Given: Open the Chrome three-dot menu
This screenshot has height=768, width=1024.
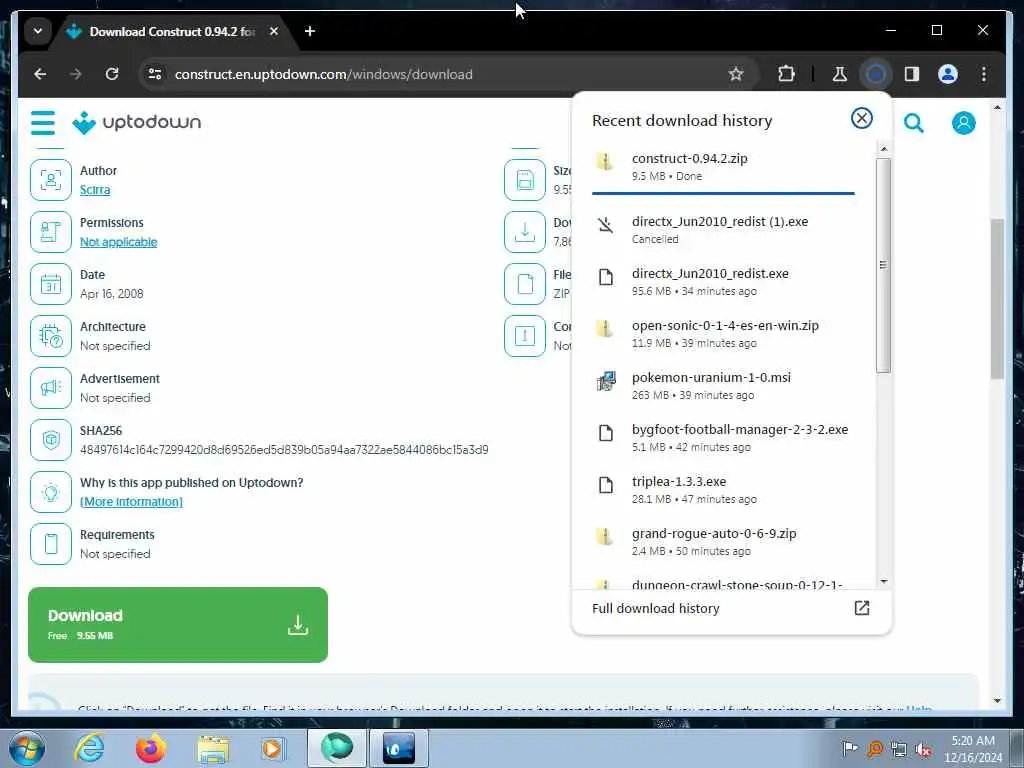Looking at the screenshot, I should pyautogui.click(x=984, y=74).
